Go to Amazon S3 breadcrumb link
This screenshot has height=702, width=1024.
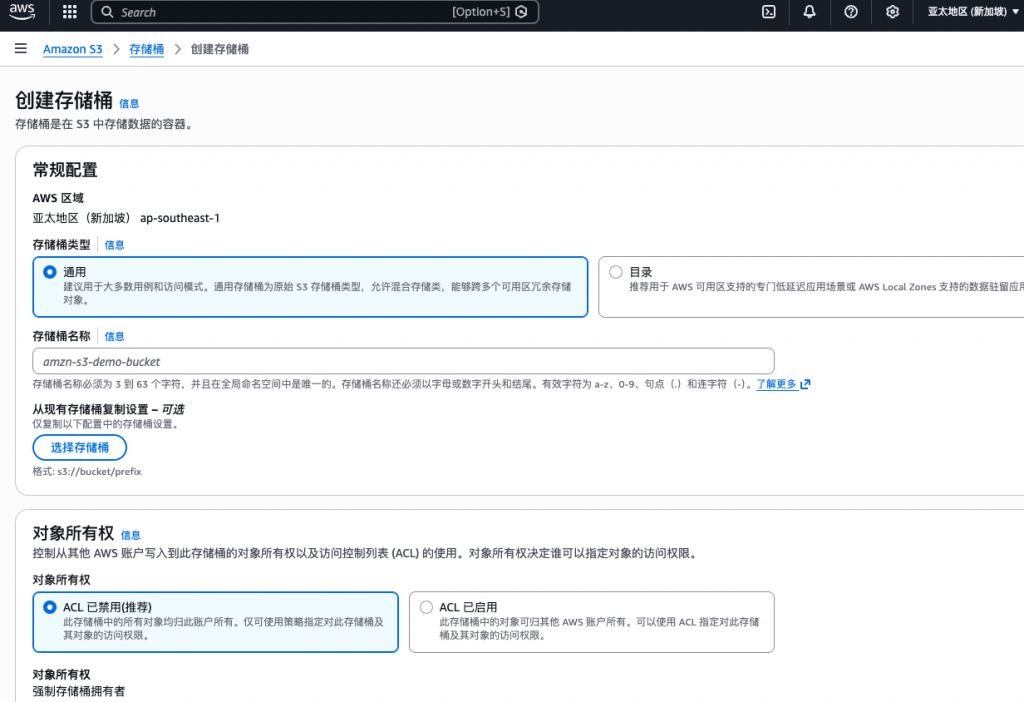pyautogui.click(x=72, y=49)
